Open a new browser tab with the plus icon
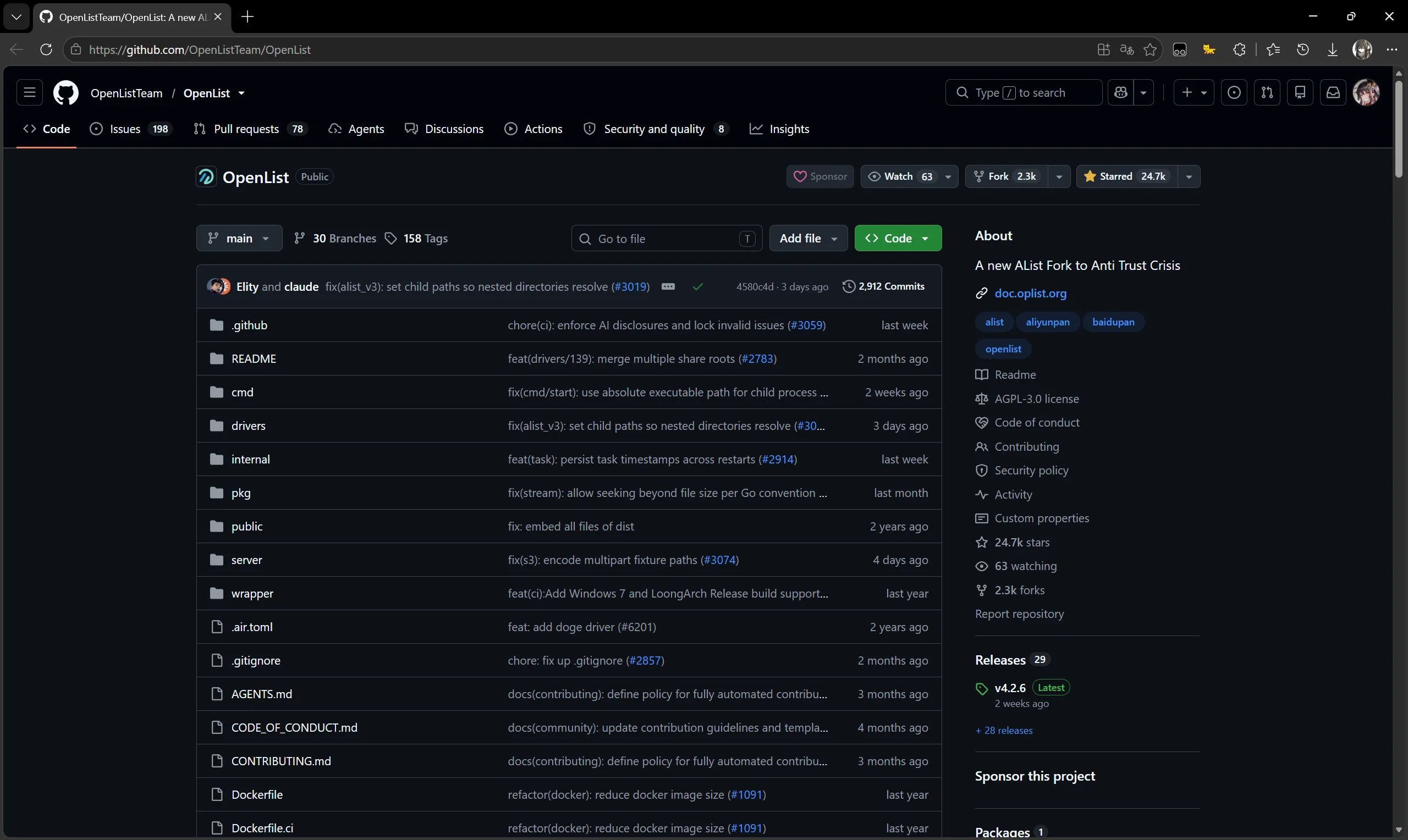The height and width of the screenshot is (840, 1408). click(248, 17)
